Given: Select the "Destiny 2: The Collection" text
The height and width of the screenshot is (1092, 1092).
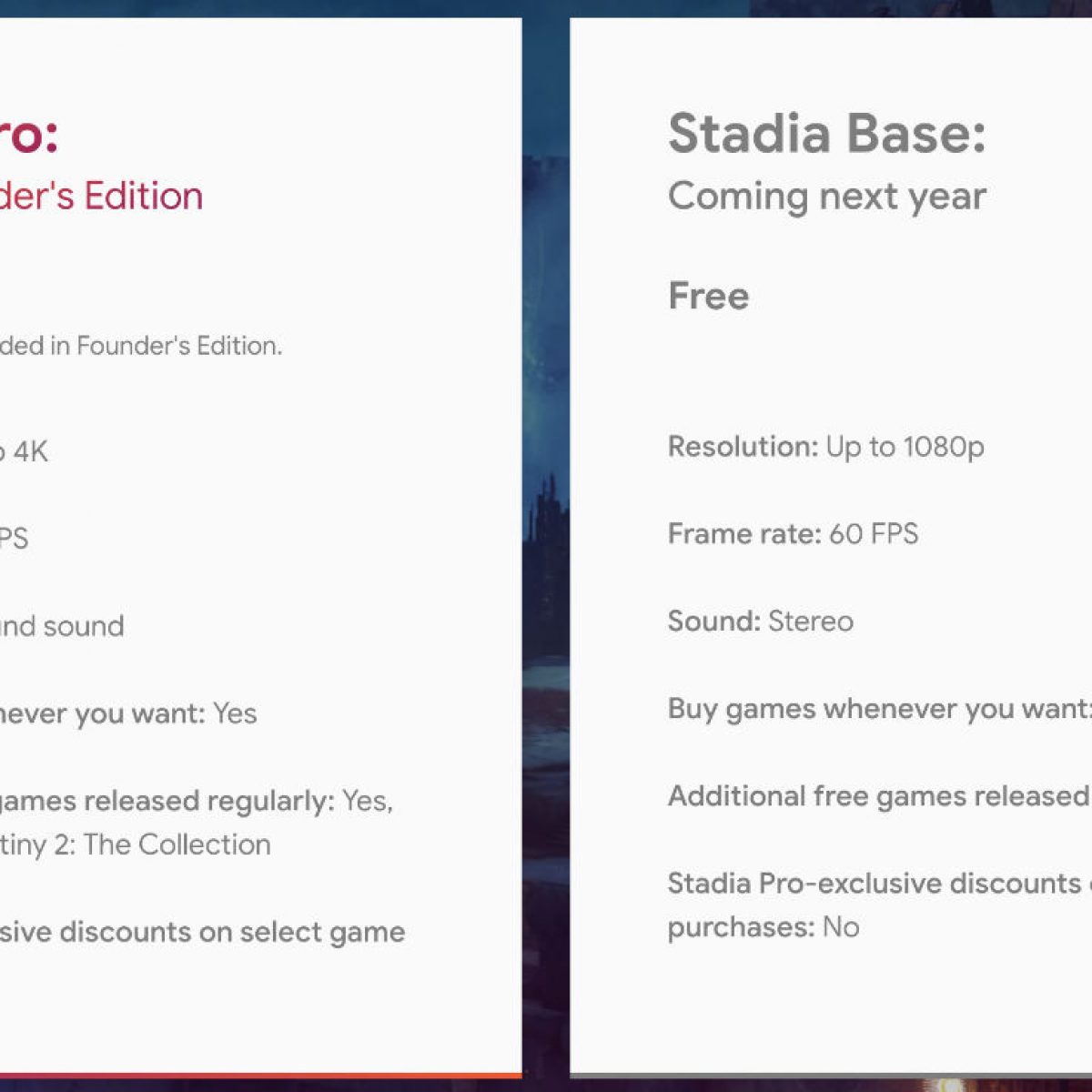Looking at the screenshot, I should click(135, 844).
